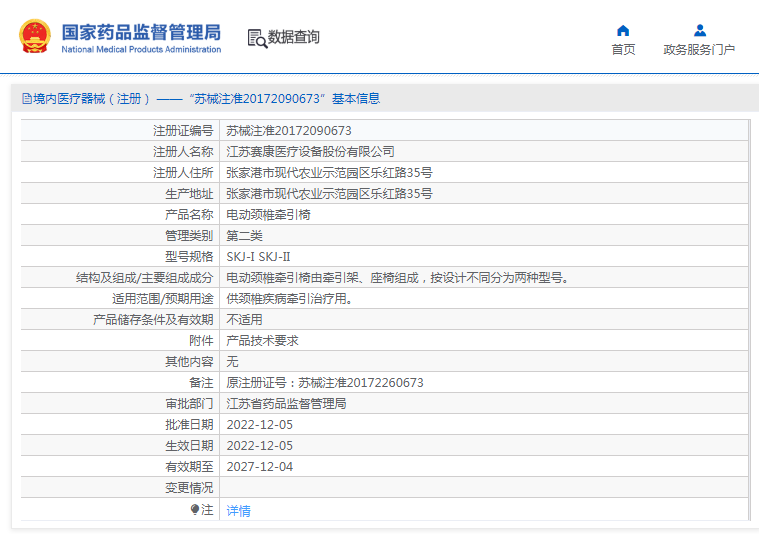Click the 变更情况 row label
Viewport: 759px width, 534px height.
click(x=189, y=488)
